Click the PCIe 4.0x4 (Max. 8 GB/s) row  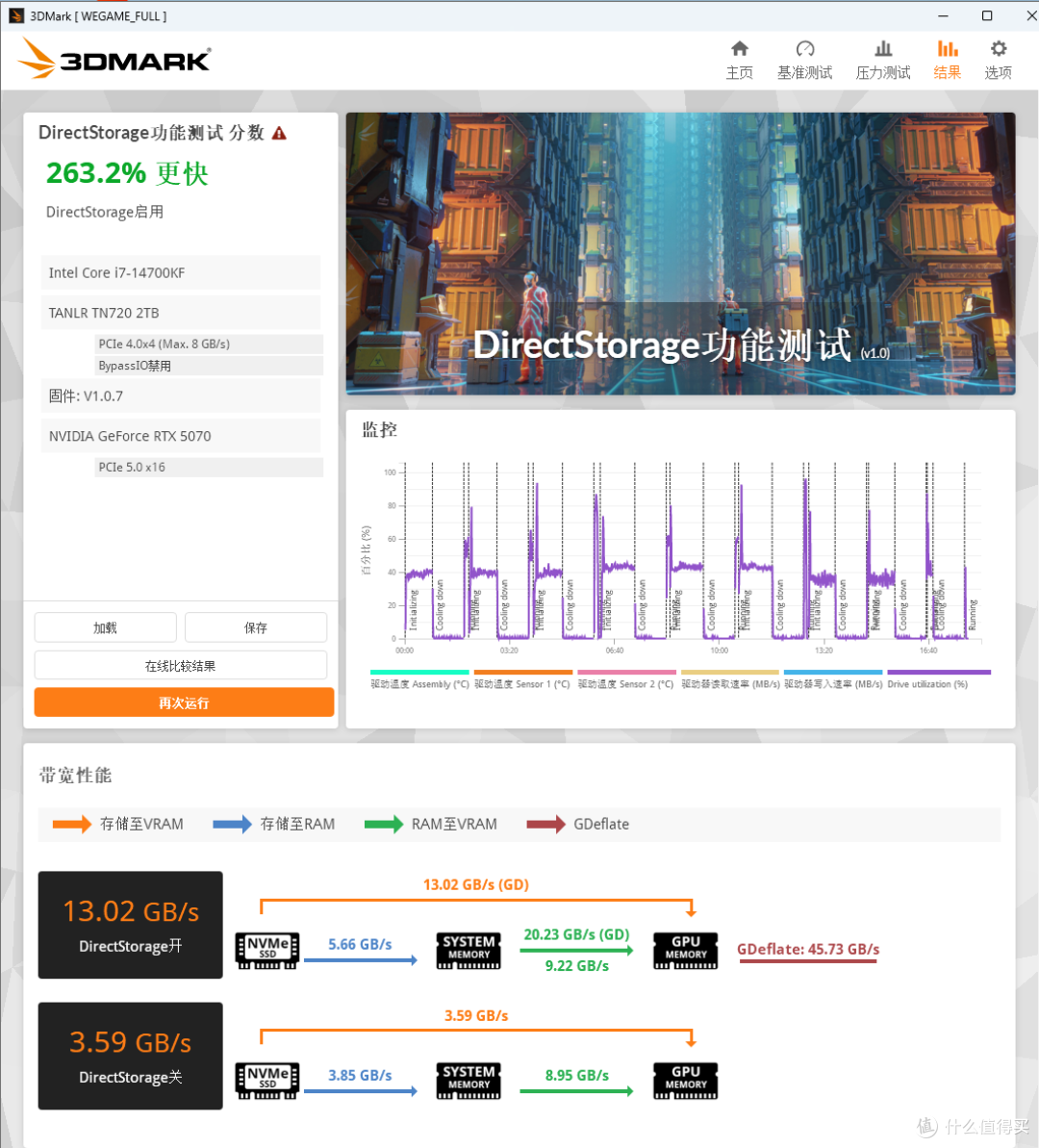point(209,344)
